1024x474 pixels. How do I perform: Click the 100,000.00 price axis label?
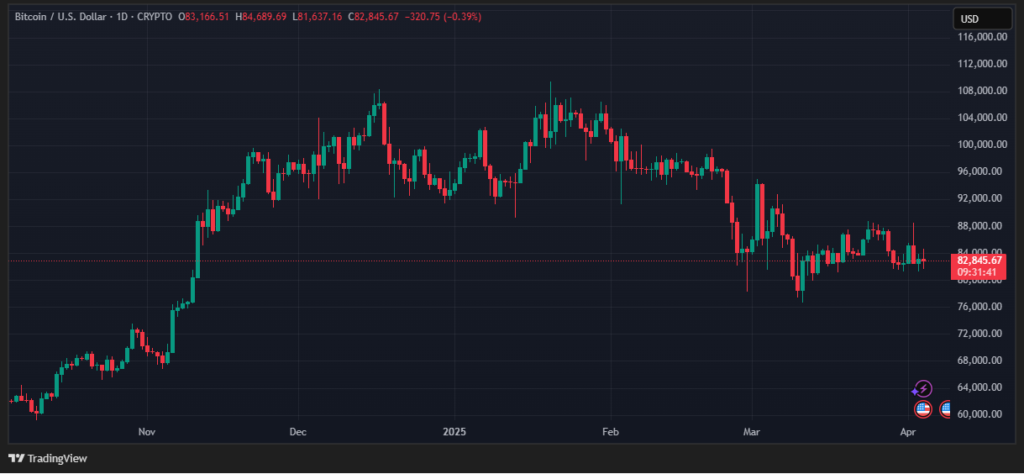980,144
